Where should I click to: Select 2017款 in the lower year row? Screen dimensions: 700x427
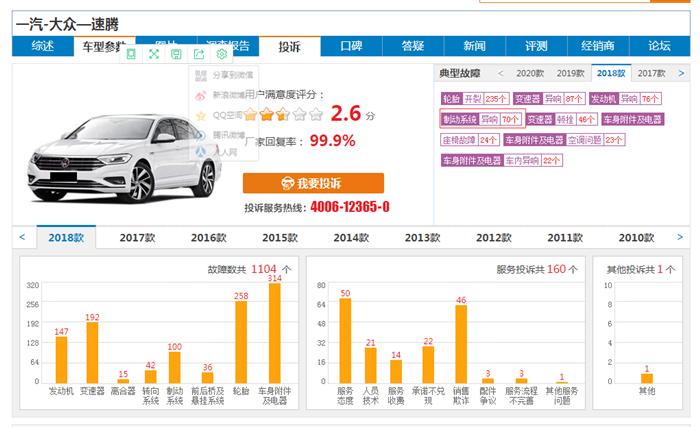pos(137,238)
